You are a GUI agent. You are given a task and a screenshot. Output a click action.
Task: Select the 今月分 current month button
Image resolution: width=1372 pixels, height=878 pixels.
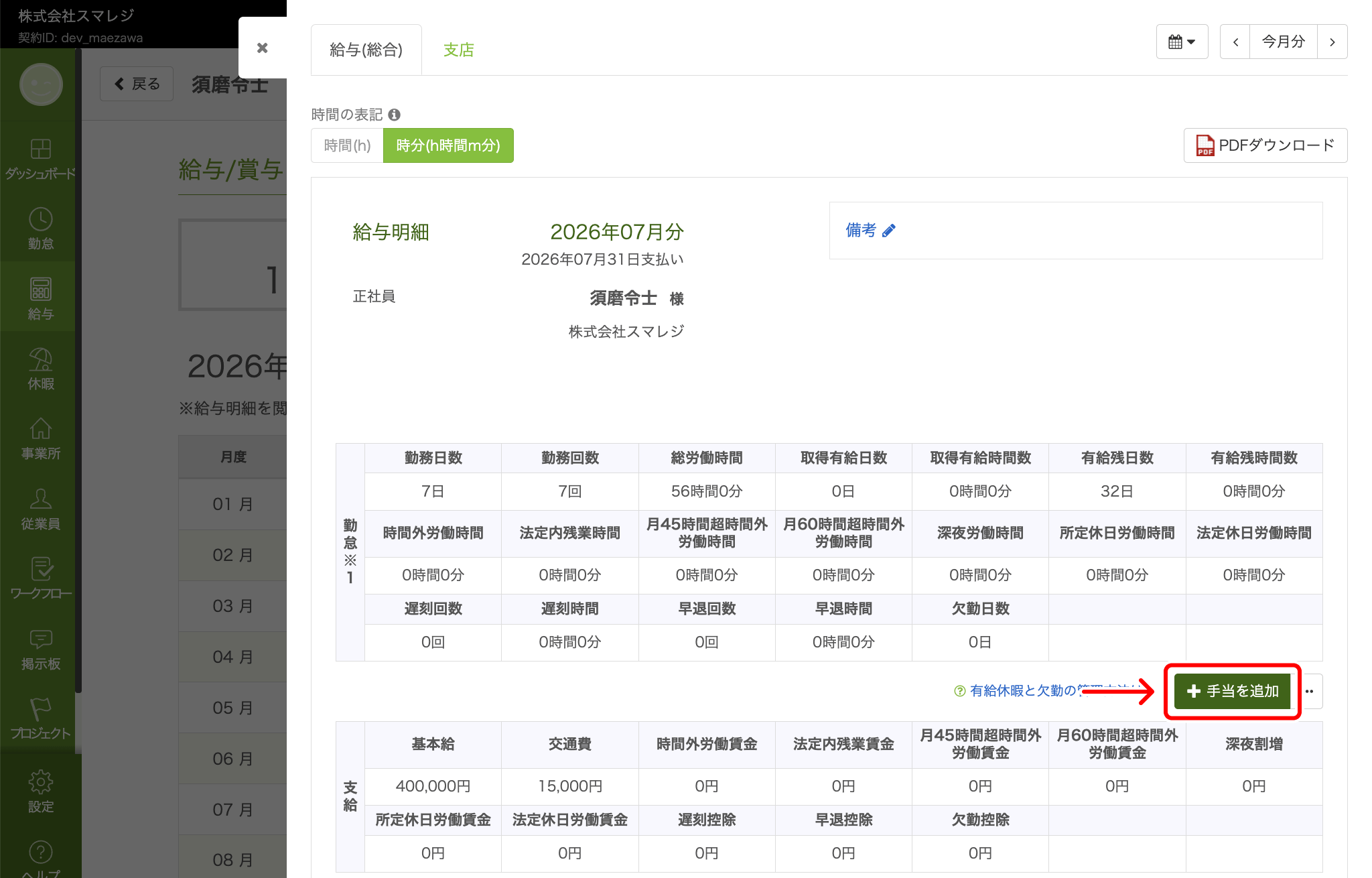[1284, 42]
